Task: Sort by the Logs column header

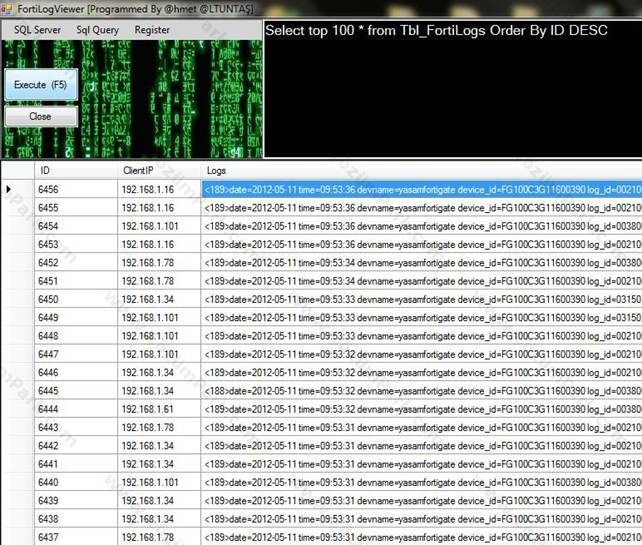Action: point(421,170)
